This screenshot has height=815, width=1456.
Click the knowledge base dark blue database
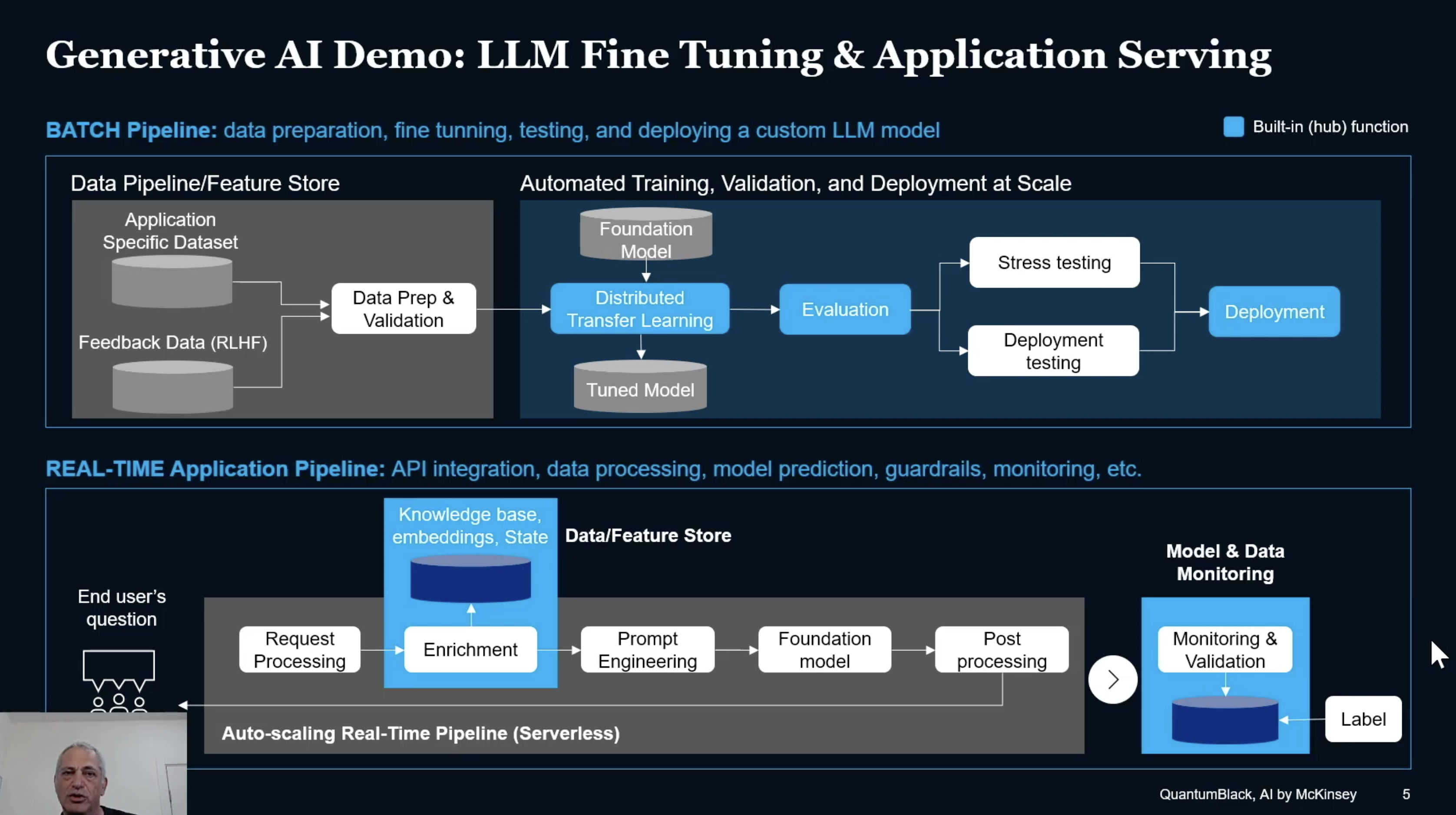(x=470, y=578)
